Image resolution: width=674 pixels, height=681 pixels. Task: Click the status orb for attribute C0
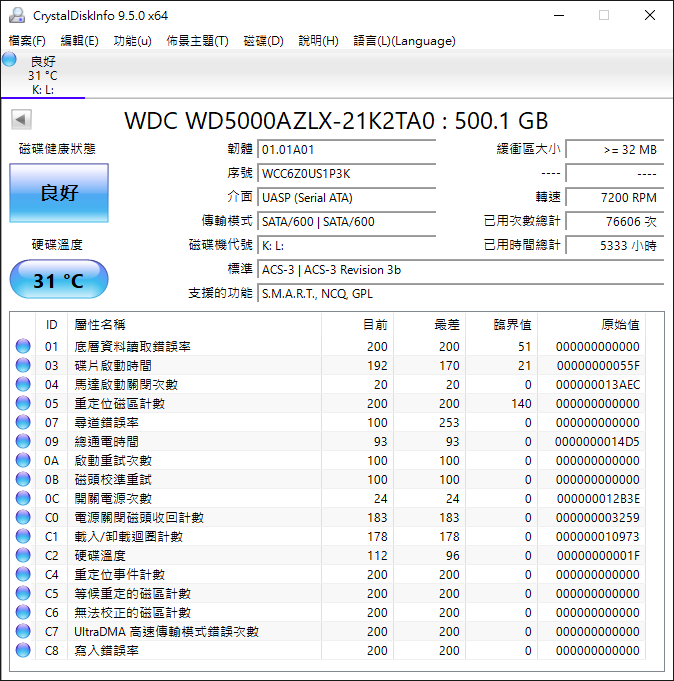click(23, 517)
